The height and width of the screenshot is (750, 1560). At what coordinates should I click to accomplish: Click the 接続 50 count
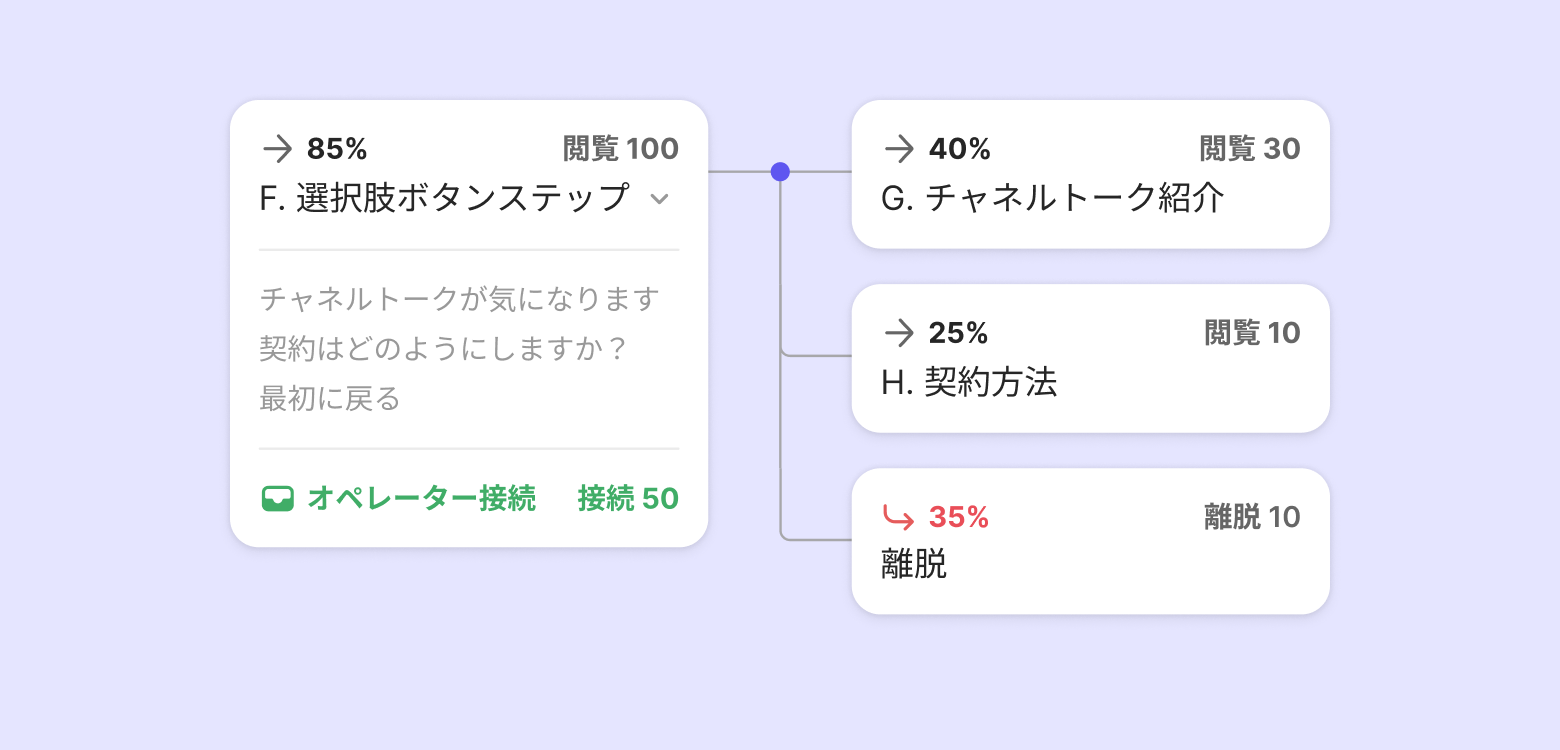tap(628, 498)
